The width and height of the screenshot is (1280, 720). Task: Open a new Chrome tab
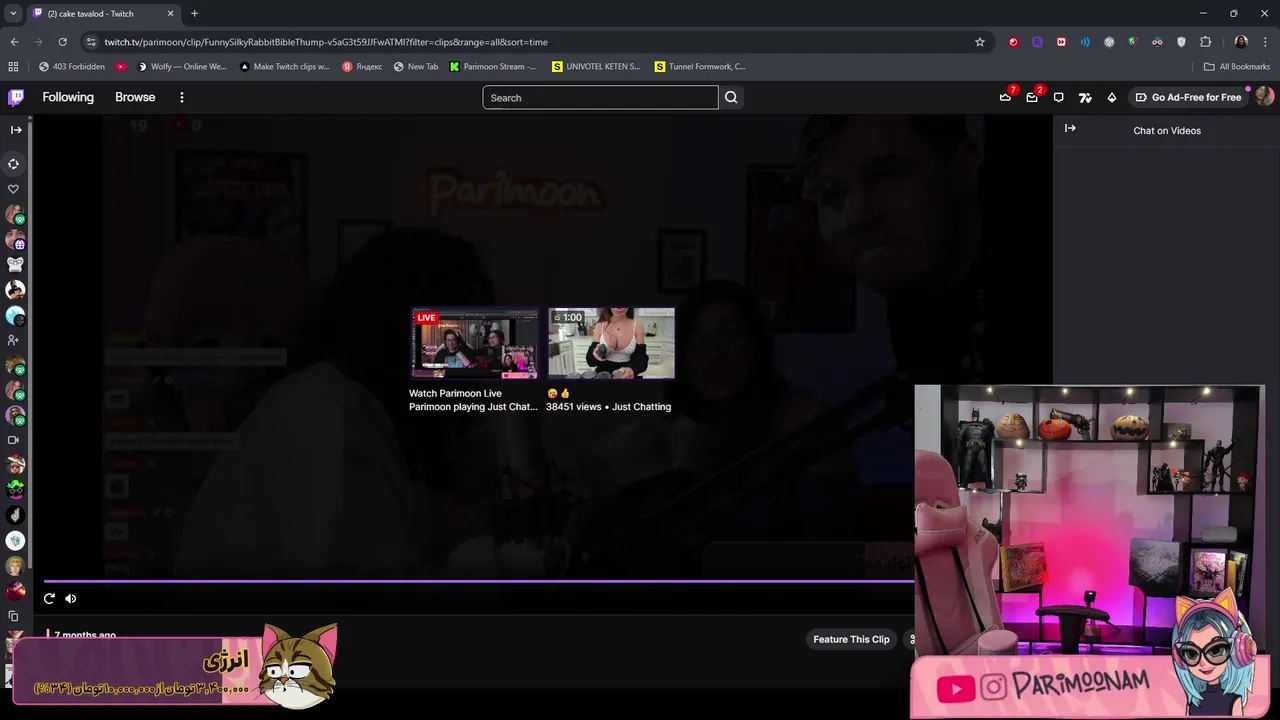(x=194, y=14)
